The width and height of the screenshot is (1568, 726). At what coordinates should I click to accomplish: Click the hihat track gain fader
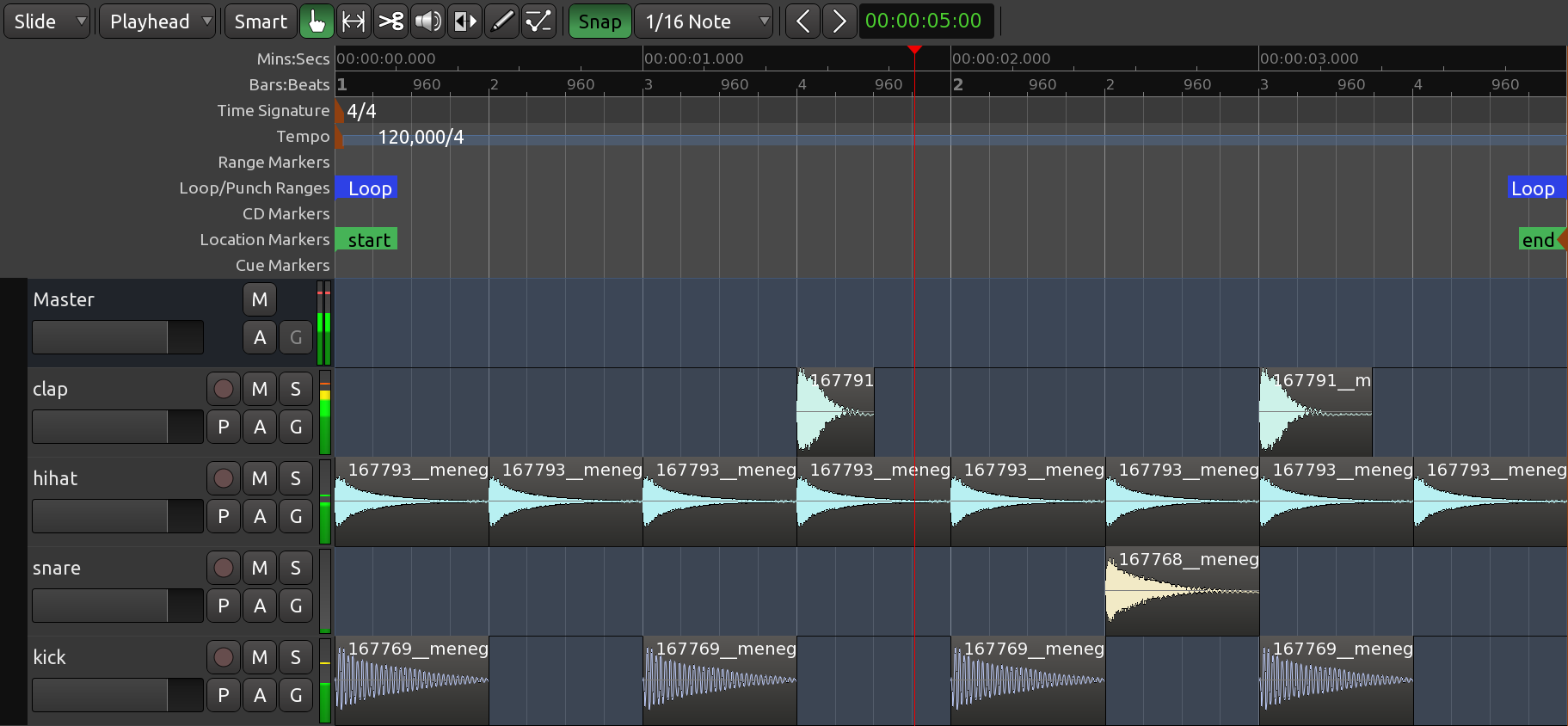pos(118,516)
